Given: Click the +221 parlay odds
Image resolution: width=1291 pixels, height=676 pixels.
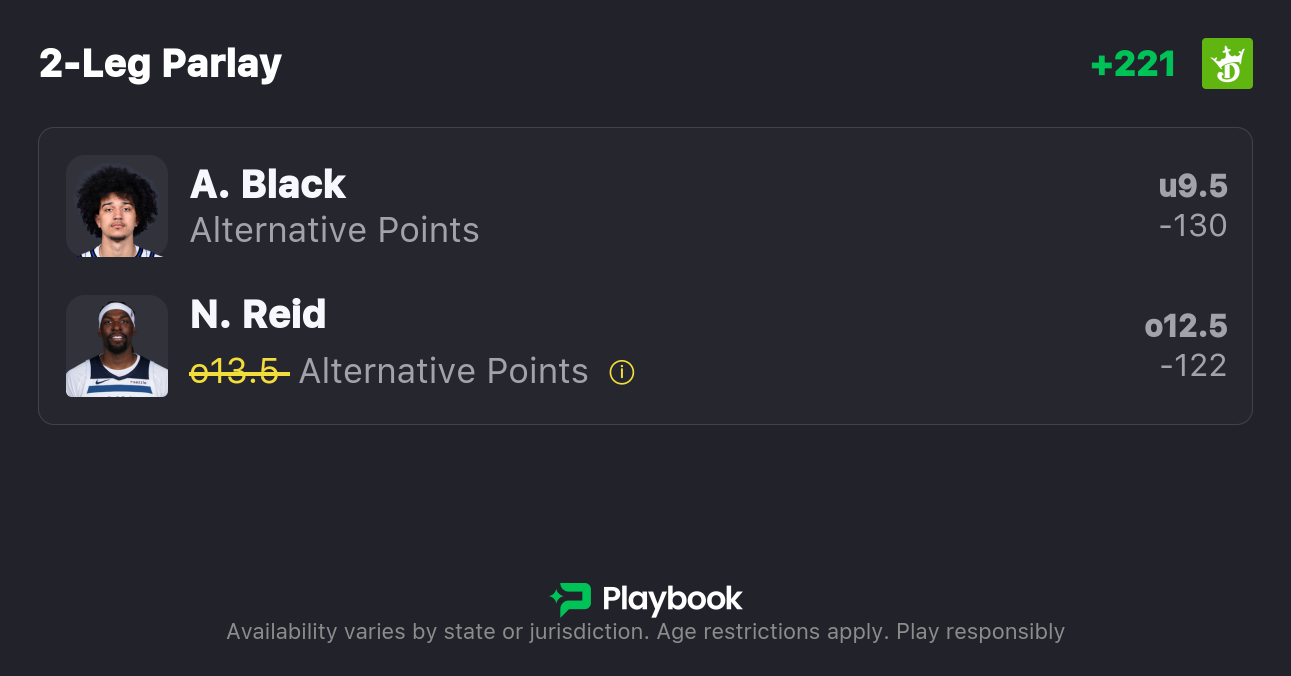Looking at the screenshot, I should (x=1133, y=64).
